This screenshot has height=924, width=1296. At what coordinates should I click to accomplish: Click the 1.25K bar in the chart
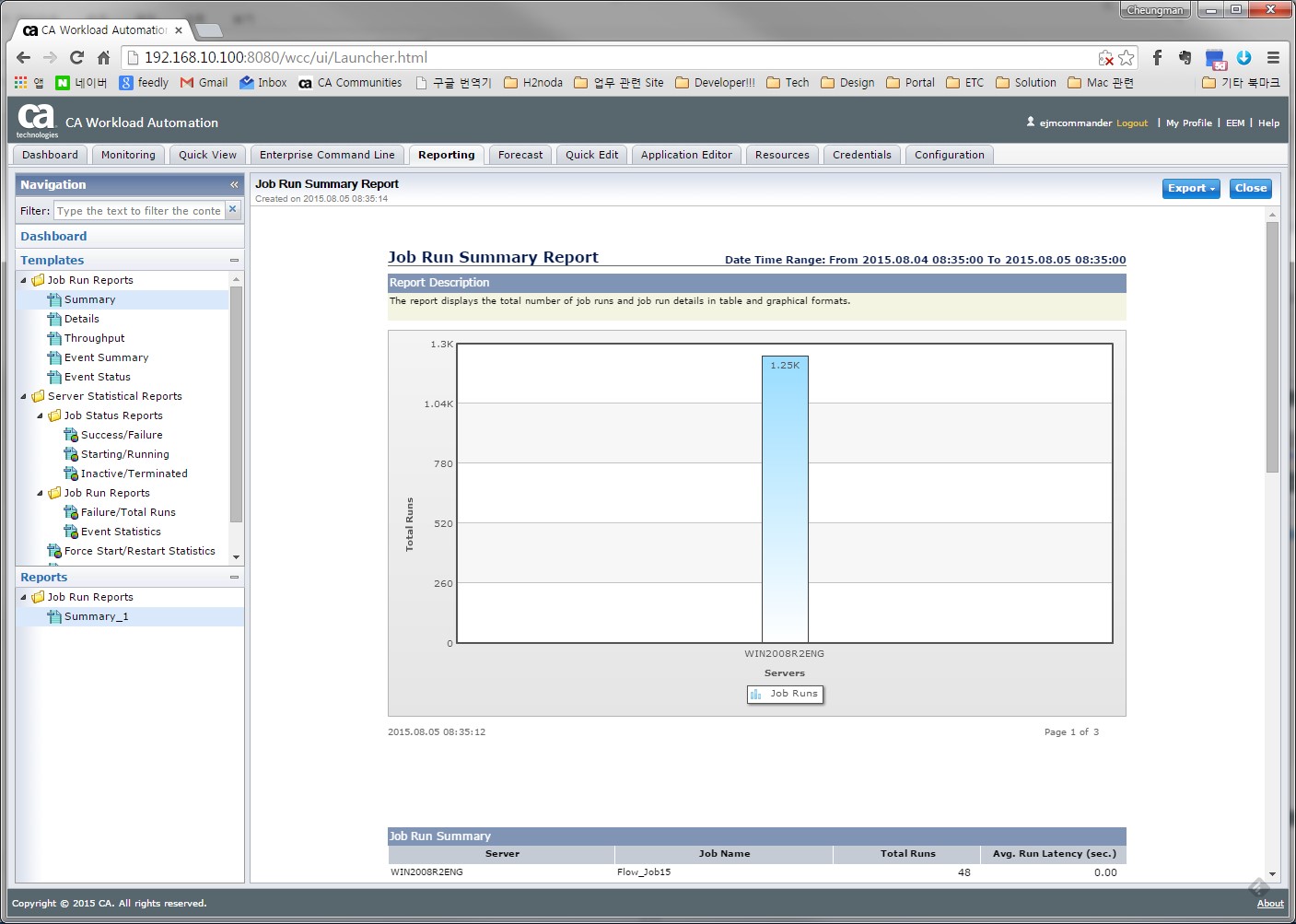(x=785, y=499)
